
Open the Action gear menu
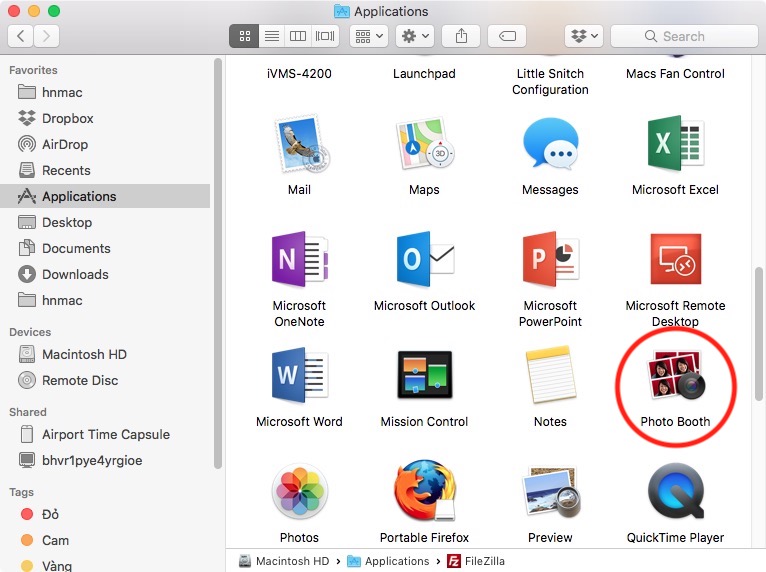click(x=415, y=36)
